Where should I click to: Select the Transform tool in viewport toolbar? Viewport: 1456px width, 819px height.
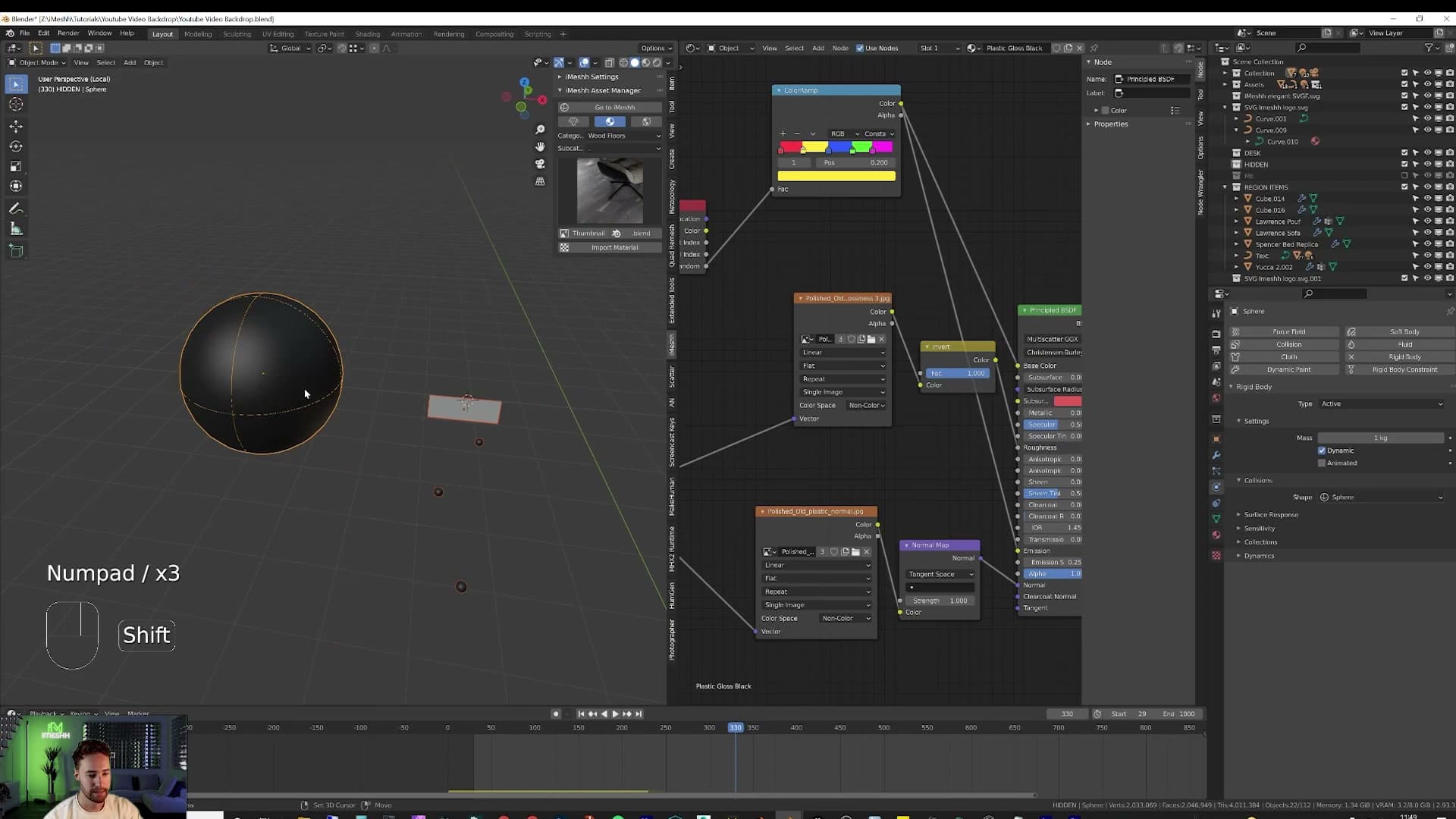[16, 186]
